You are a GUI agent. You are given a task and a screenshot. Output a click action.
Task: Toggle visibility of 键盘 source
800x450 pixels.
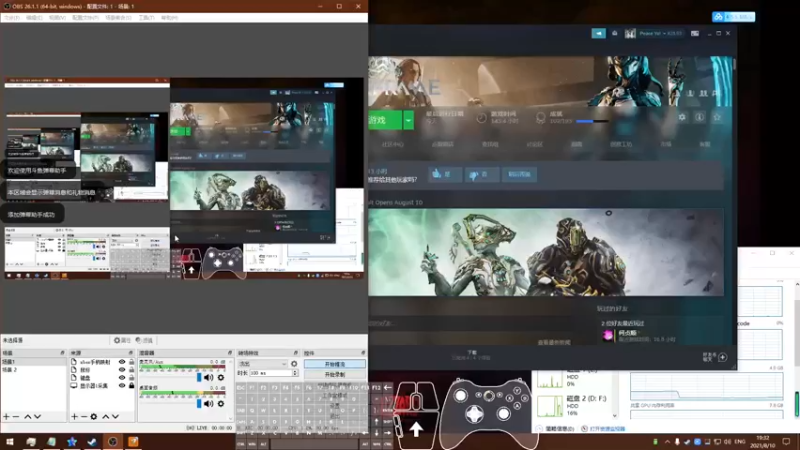122,378
